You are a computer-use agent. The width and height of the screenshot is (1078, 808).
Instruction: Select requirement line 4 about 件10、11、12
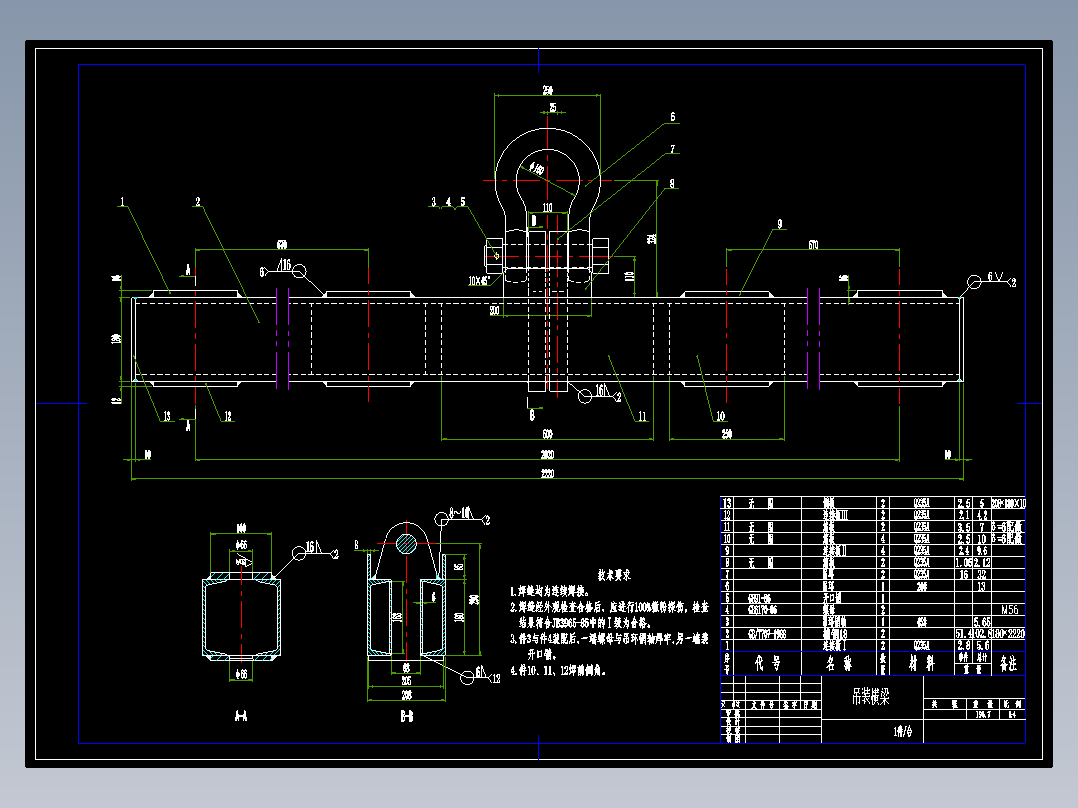click(x=558, y=670)
